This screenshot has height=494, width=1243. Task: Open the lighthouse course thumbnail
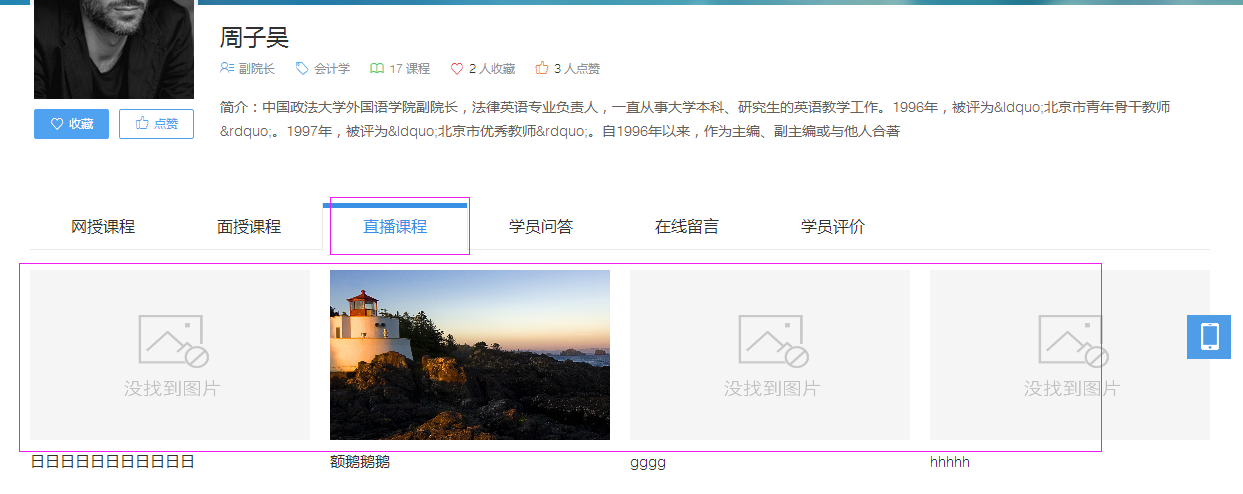[470, 355]
